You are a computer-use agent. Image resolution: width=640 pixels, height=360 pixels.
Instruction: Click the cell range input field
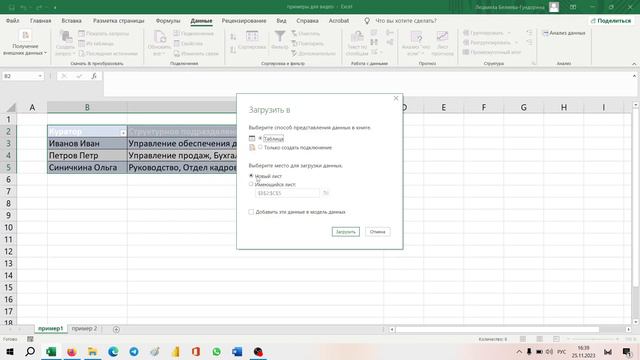pos(287,193)
